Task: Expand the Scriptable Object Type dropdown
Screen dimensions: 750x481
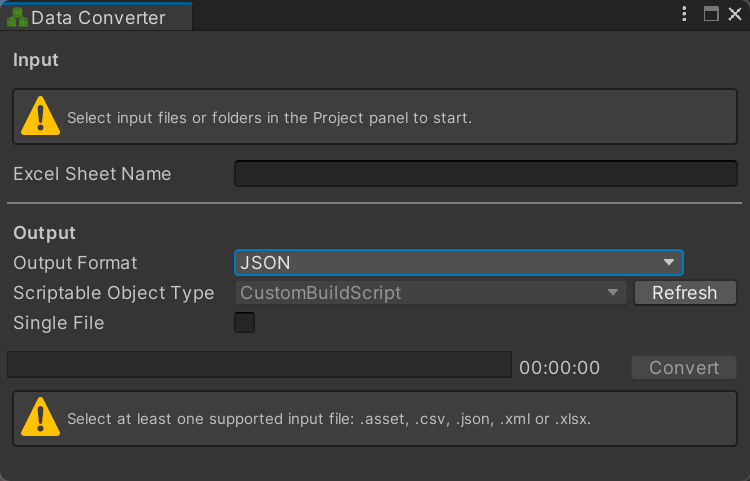Action: pyautogui.click(x=430, y=293)
